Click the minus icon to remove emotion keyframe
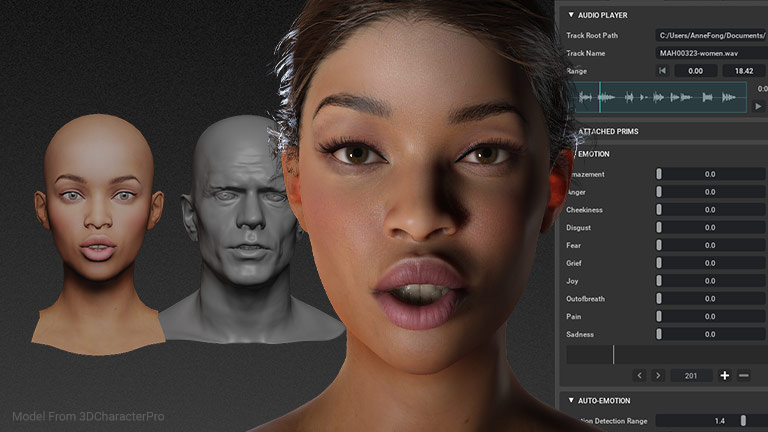768x432 pixels. [x=744, y=376]
